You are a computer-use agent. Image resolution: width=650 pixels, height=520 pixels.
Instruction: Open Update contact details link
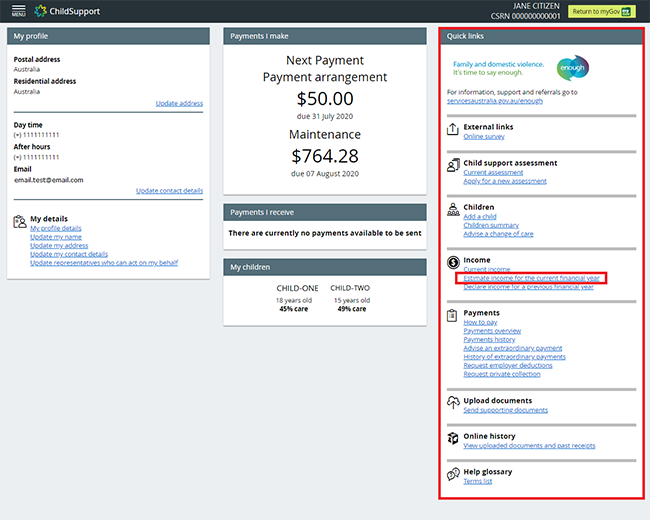(x=169, y=190)
